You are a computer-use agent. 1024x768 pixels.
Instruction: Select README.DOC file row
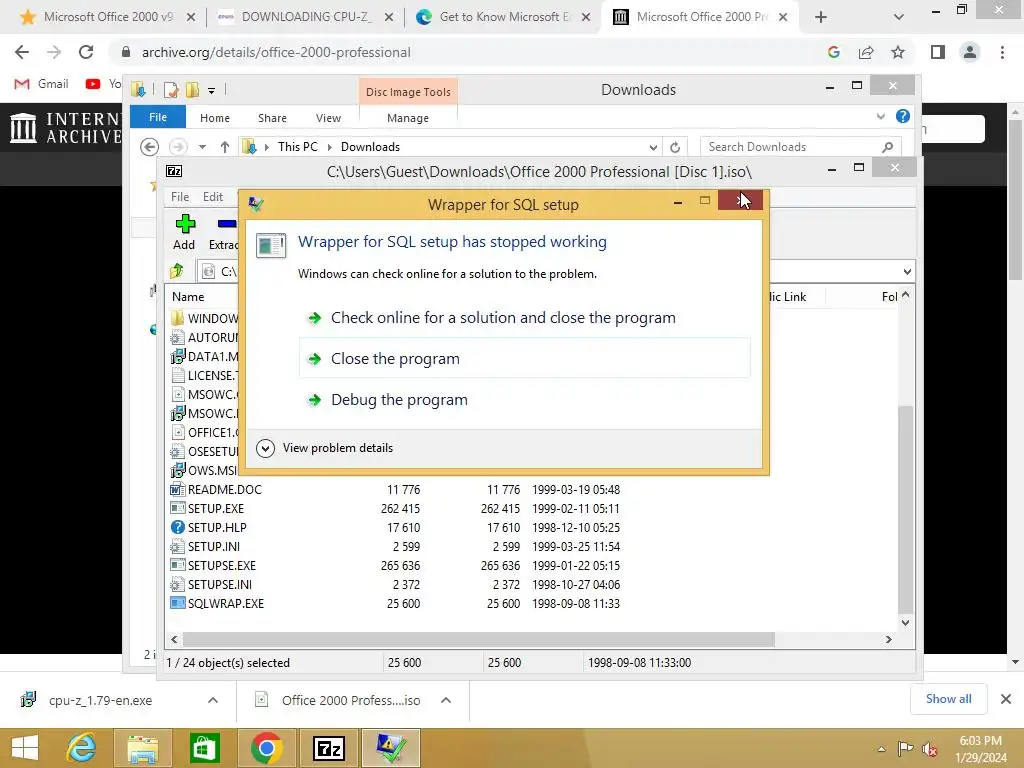tap(394, 489)
